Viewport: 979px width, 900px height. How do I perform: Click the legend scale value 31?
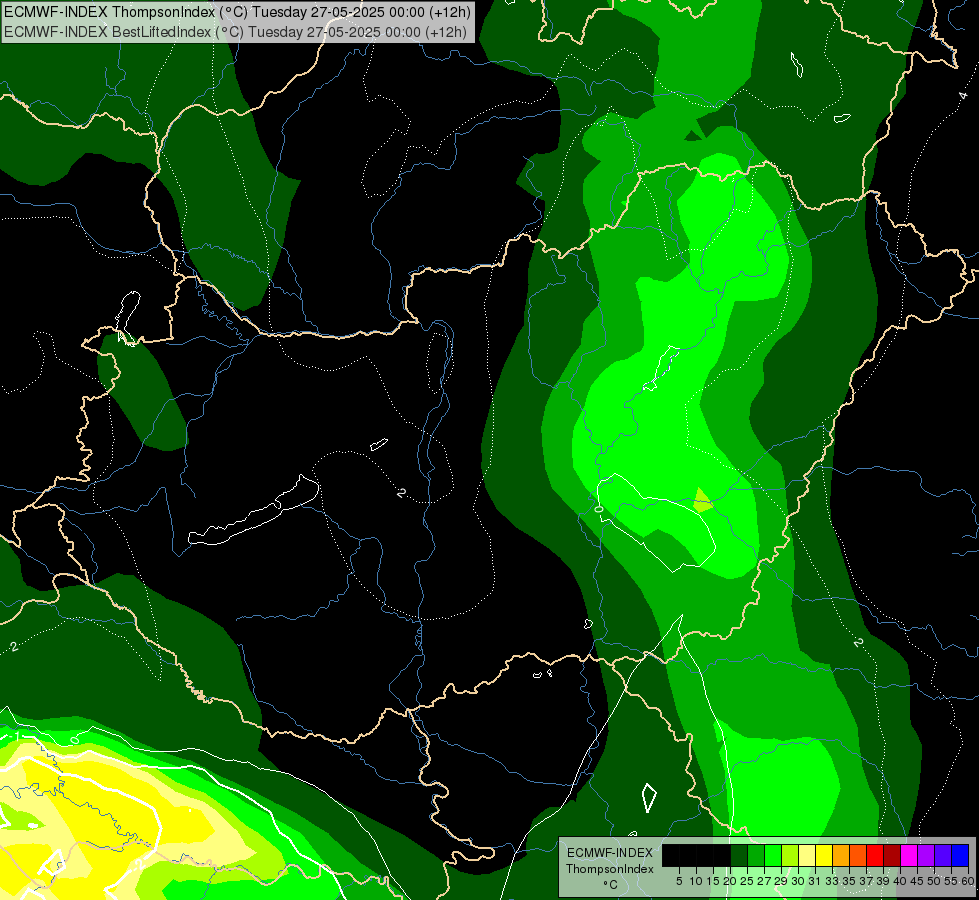pos(815,881)
